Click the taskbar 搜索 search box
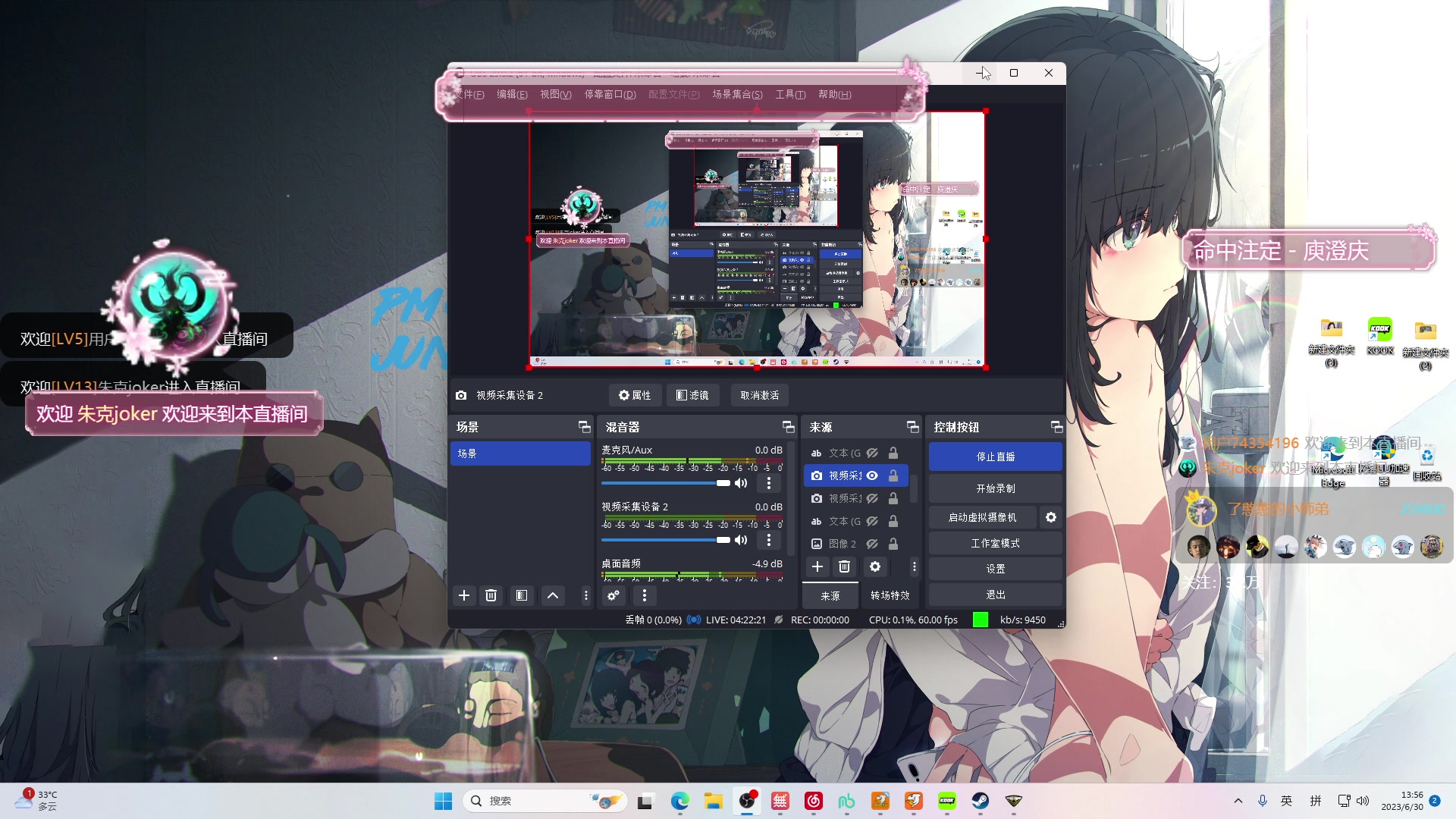Screen dimensions: 1456x819 pyautogui.click(x=544, y=801)
